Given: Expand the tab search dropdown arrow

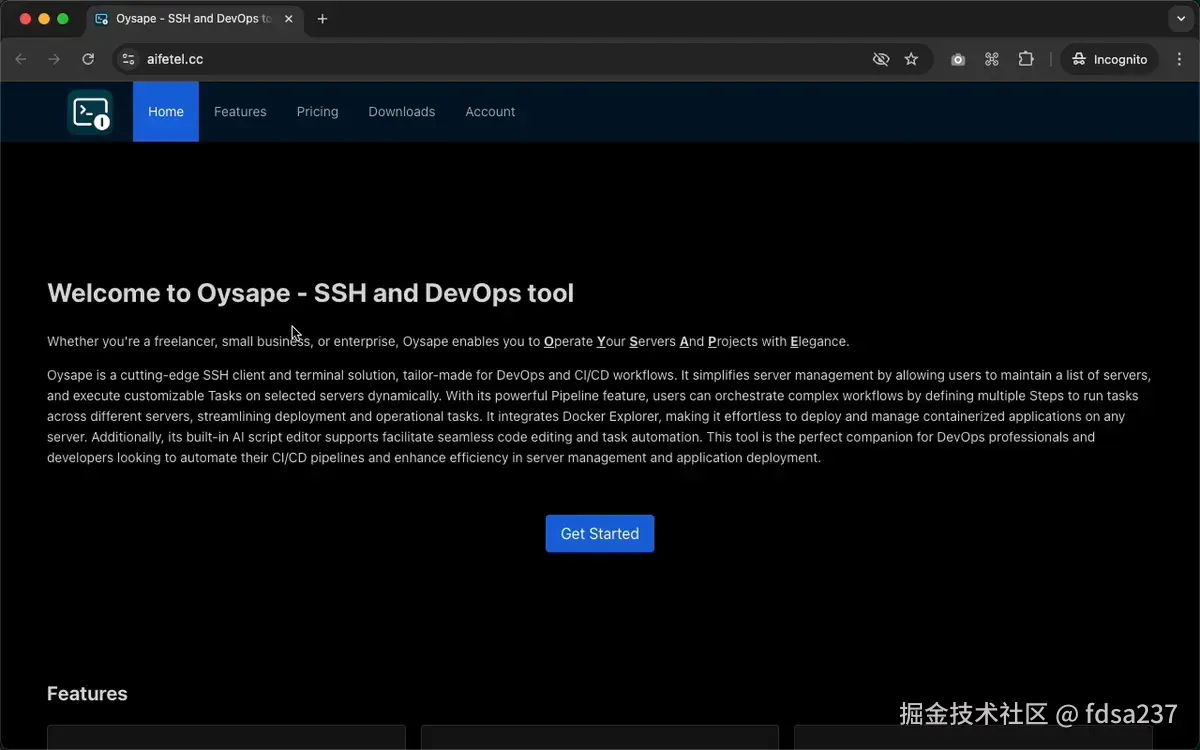Looking at the screenshot, I should pyautogui.click(x=1181, y=19).
